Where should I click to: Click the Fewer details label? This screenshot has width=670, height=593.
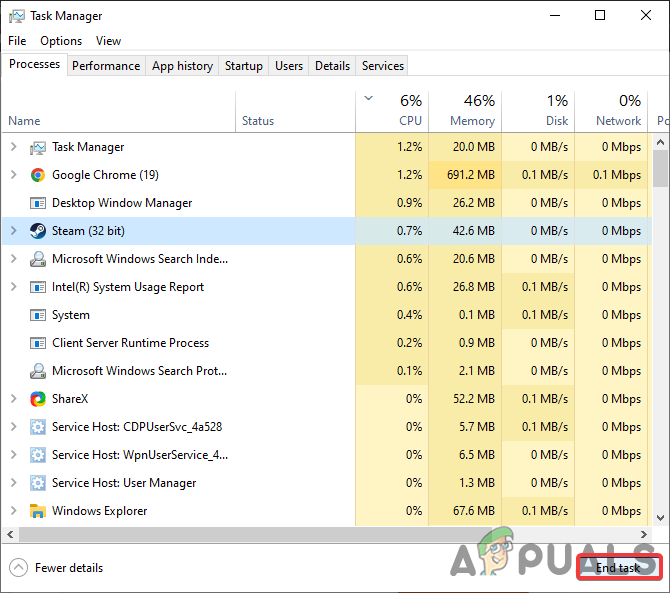click(69, 568)
